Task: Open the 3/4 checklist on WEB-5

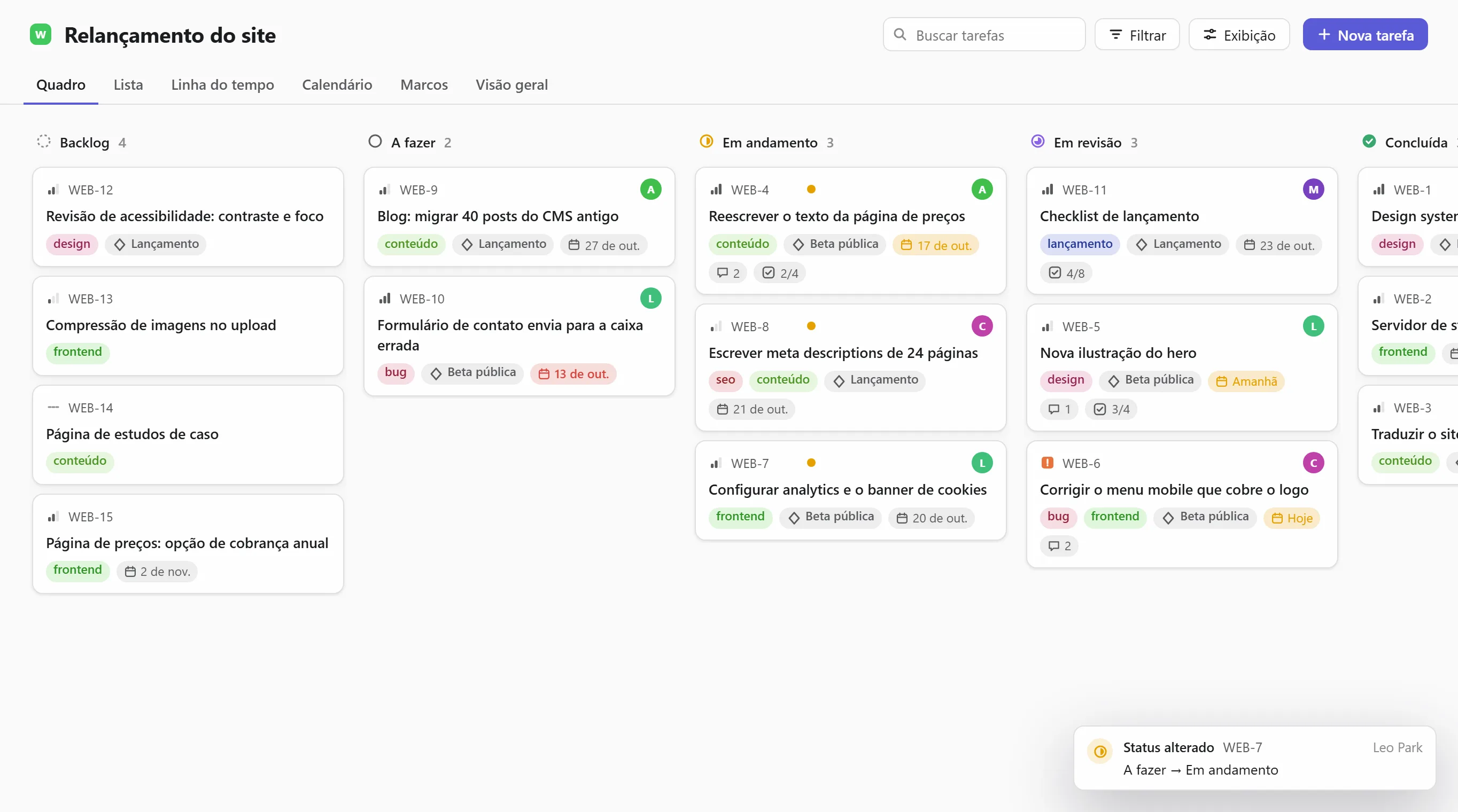Action: click(x=1111, y=409)
